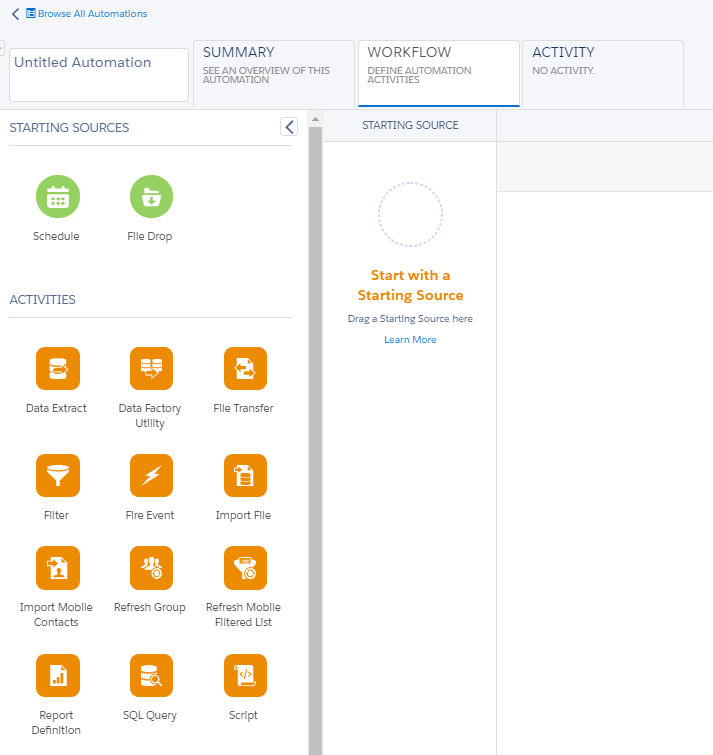Pick the Refresh Mobile Filtered List icon
Viewport: 713px width, 755px height.
(245, 568)
